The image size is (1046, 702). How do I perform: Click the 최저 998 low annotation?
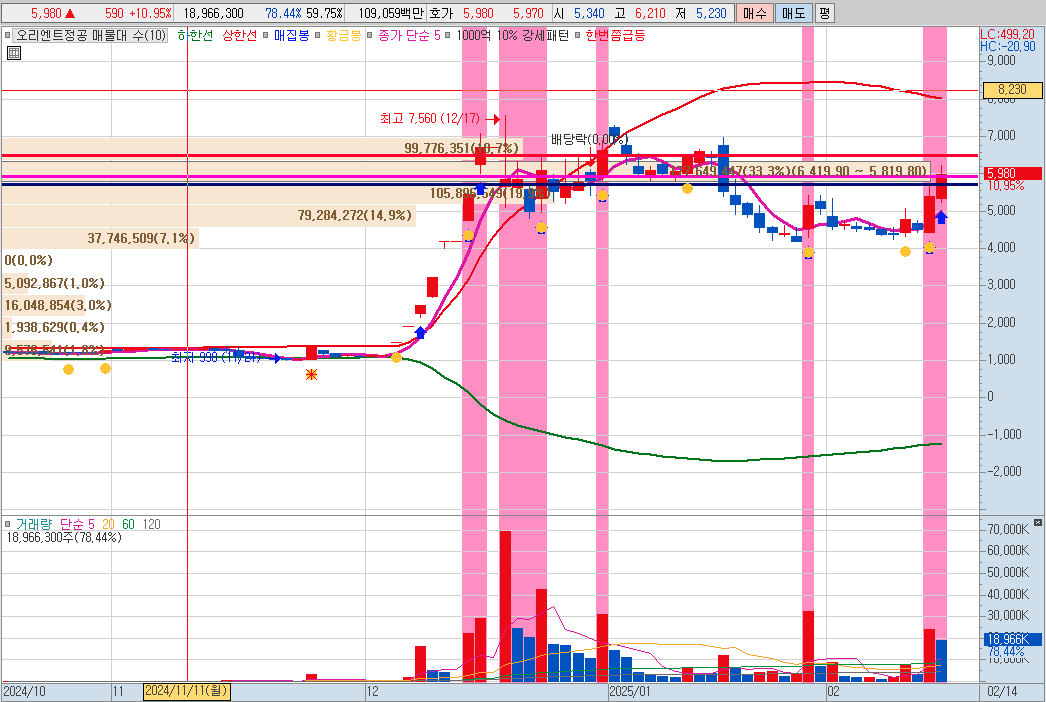[x=215, y=358]
